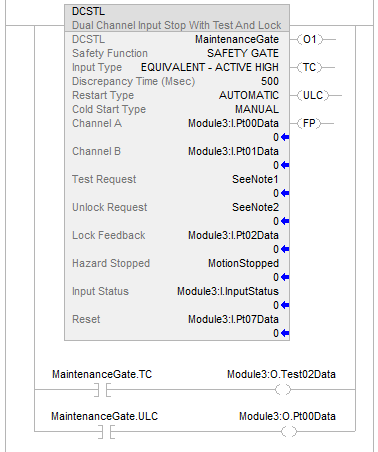Click the MaintenanceGate.TC contact symbol
This screenshot has width=378, height=452.
coord(102,389)
